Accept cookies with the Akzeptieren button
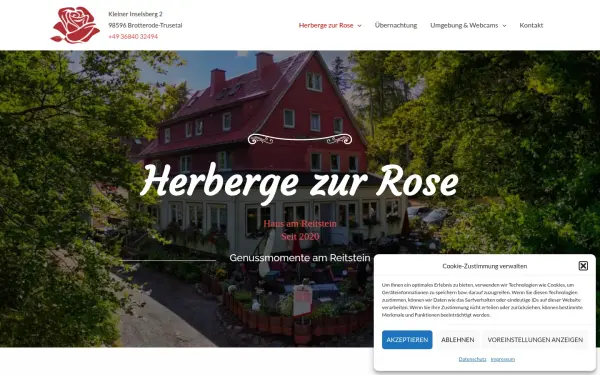This screenshot has height=375, width=600. pos(407,339)
